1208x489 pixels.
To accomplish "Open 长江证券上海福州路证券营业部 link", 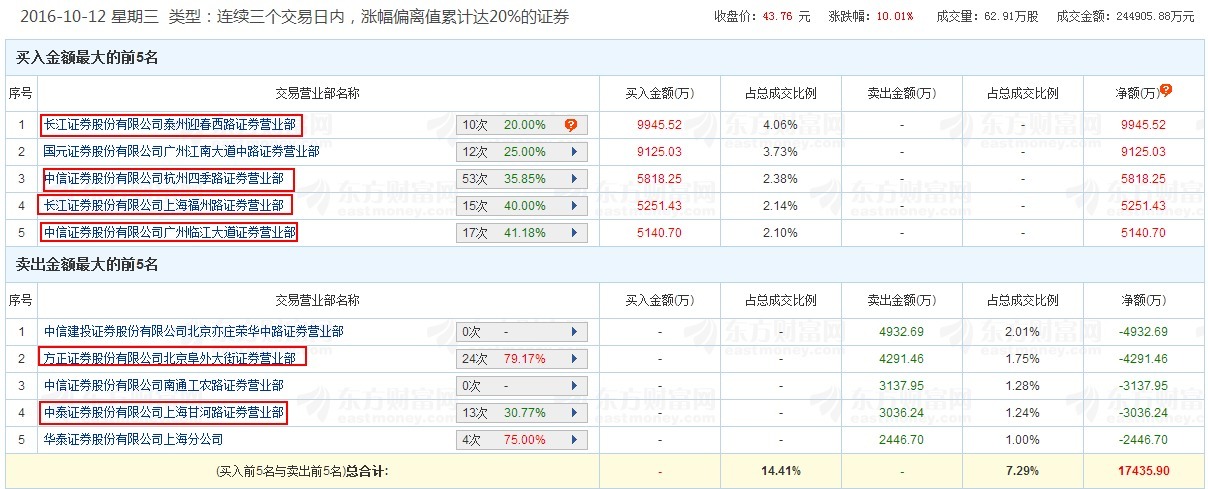I will tap(164, 206).
